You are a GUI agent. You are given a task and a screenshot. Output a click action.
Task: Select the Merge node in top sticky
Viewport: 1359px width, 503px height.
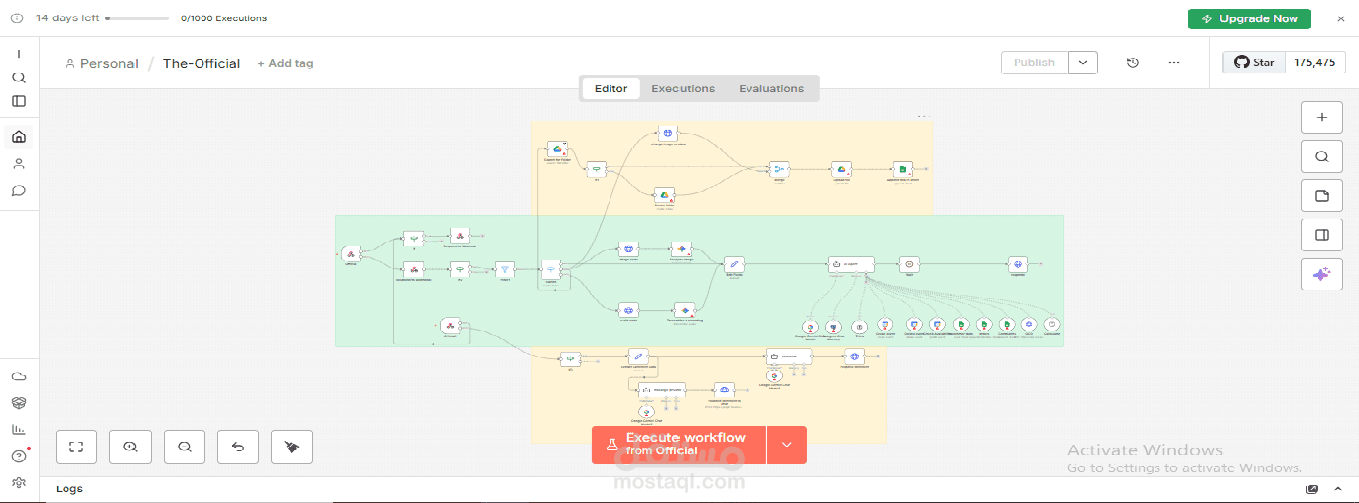[x=779, y=170]
